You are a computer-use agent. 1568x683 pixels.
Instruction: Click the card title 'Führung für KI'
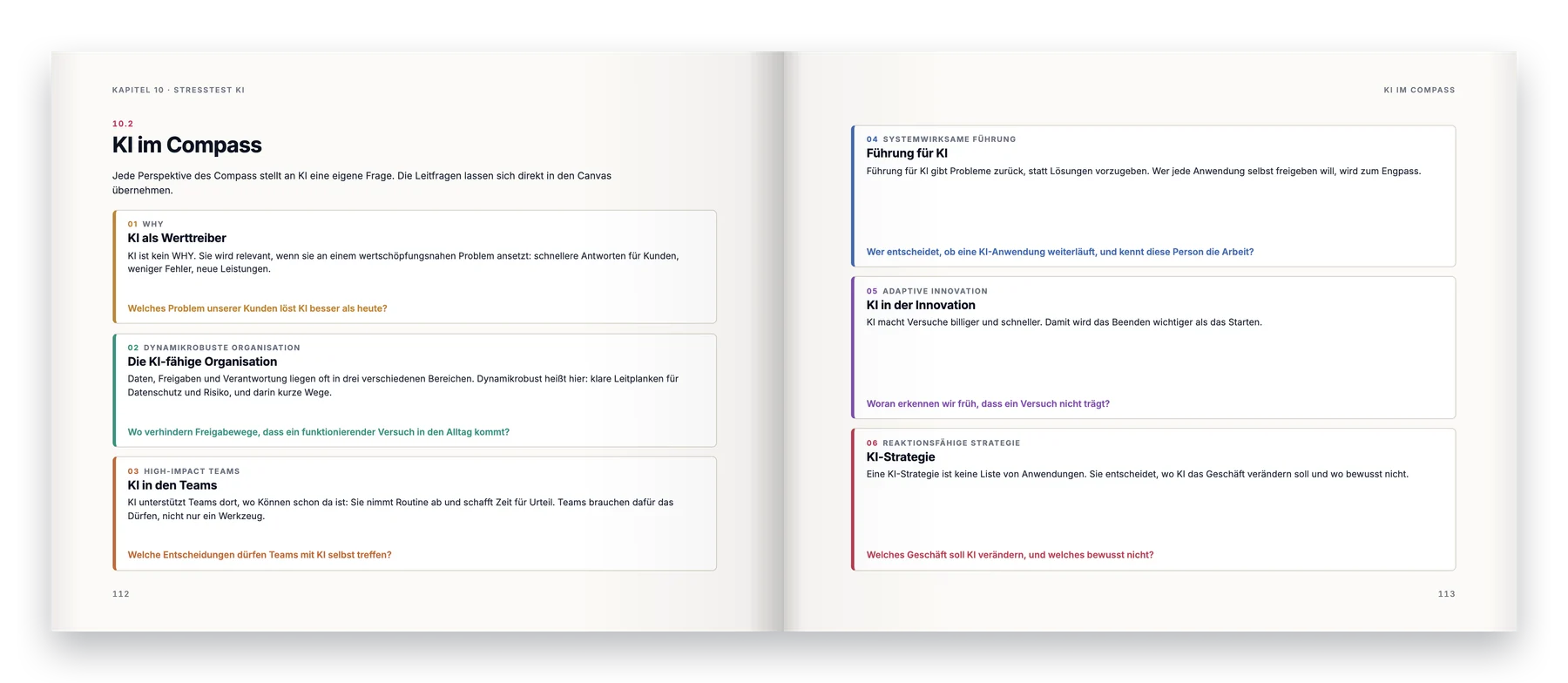[907, 153]
